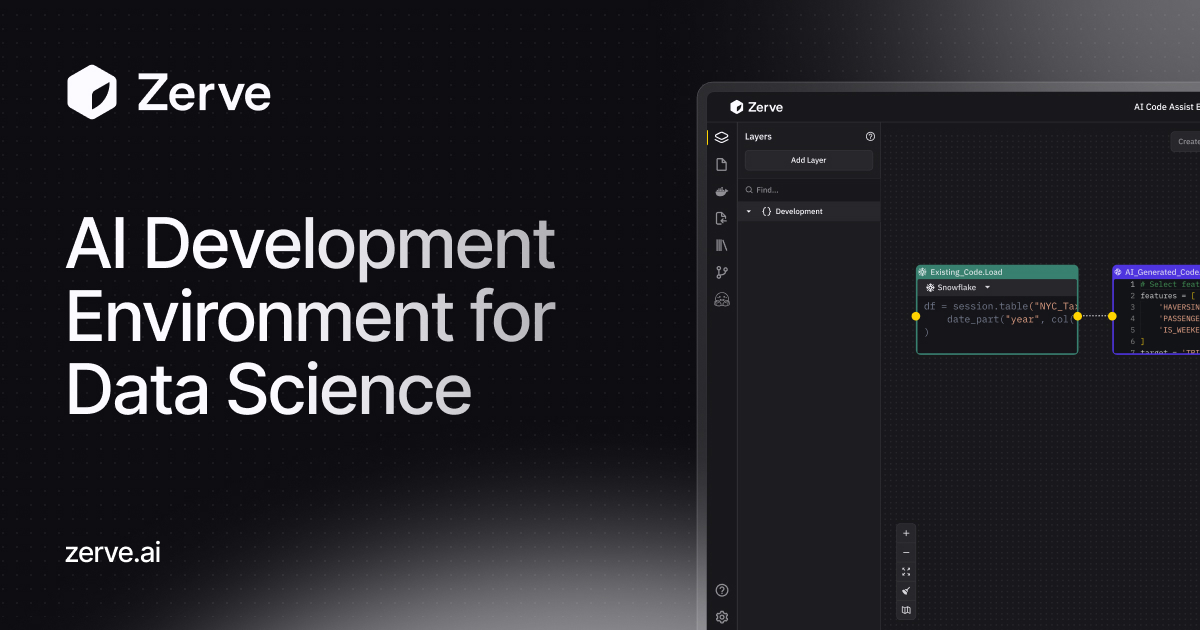
Task: Open the file import panel icon
Action: 721,218
